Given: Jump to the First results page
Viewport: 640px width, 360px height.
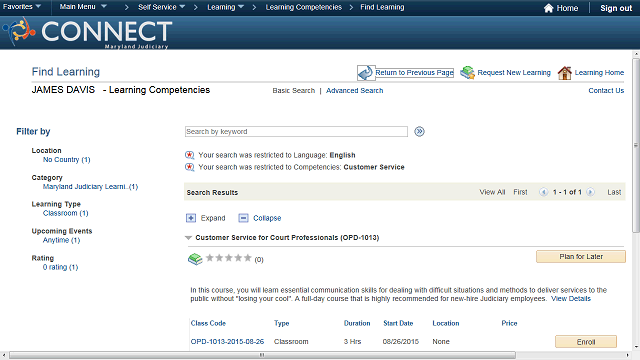Looking at the screenshot, I should pyautogui.click(x=520, y=192).
